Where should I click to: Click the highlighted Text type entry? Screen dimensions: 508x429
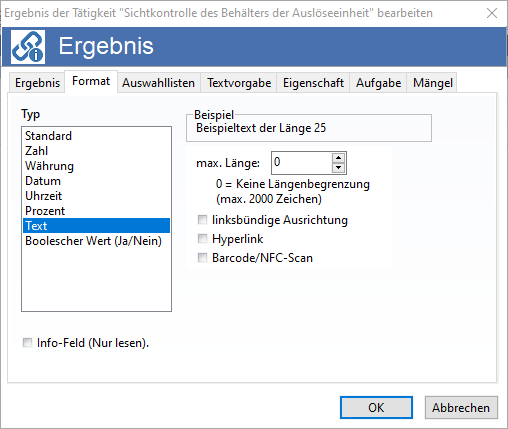(96, 226)
